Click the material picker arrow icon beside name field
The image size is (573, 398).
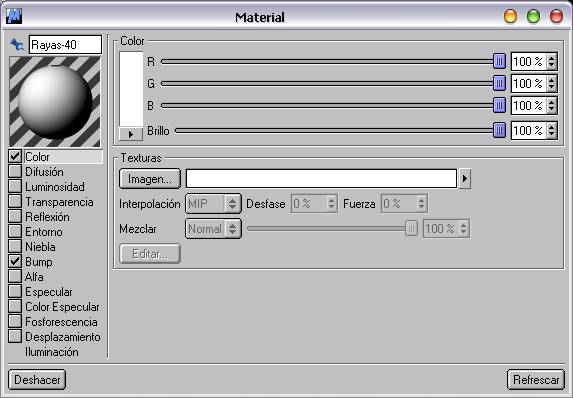[17, 45]
